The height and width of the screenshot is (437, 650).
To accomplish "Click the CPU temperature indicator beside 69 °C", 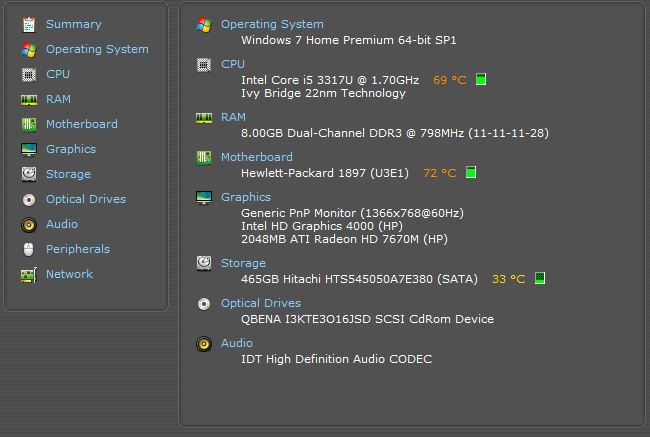I will point(480,79).
